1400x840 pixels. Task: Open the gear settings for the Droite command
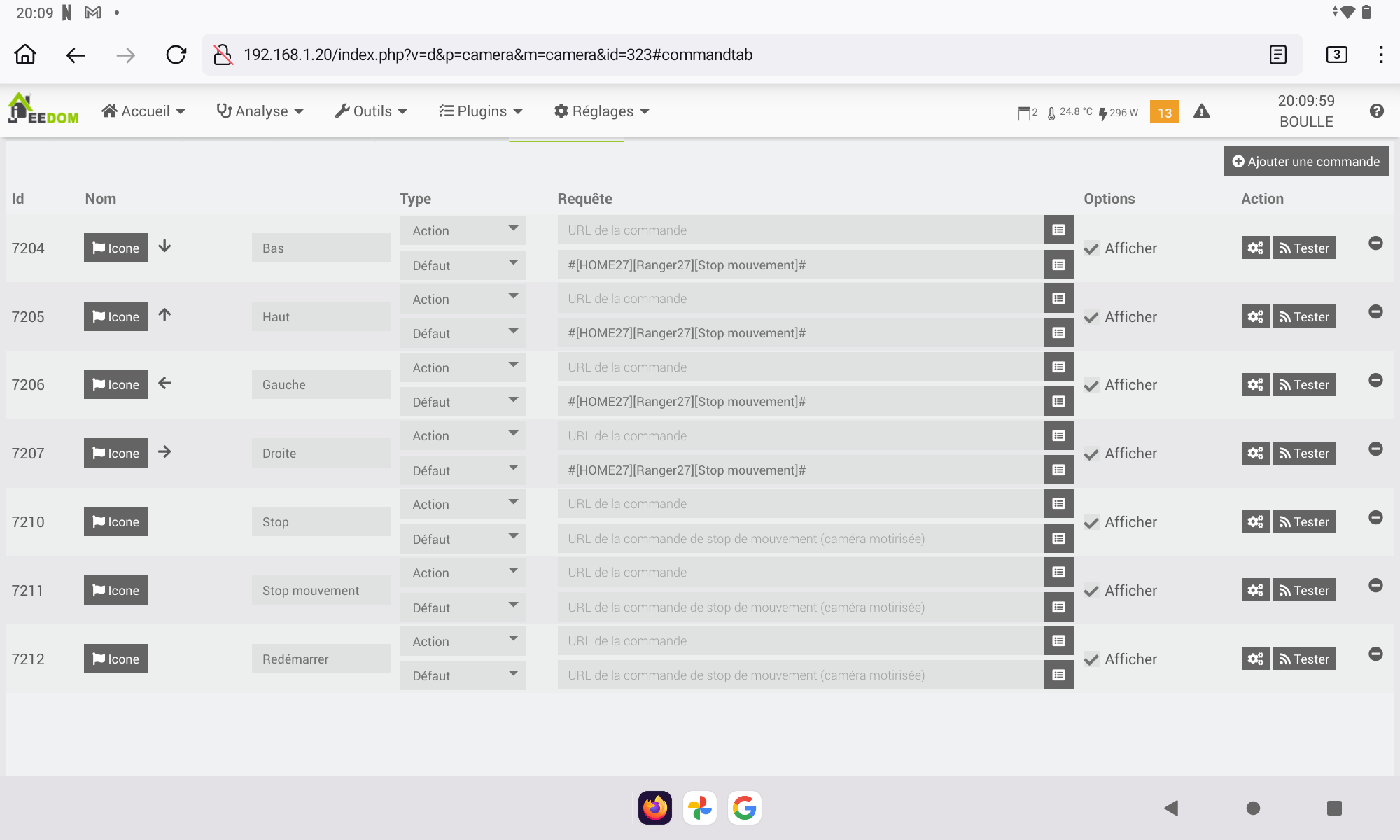(1255, 453)
